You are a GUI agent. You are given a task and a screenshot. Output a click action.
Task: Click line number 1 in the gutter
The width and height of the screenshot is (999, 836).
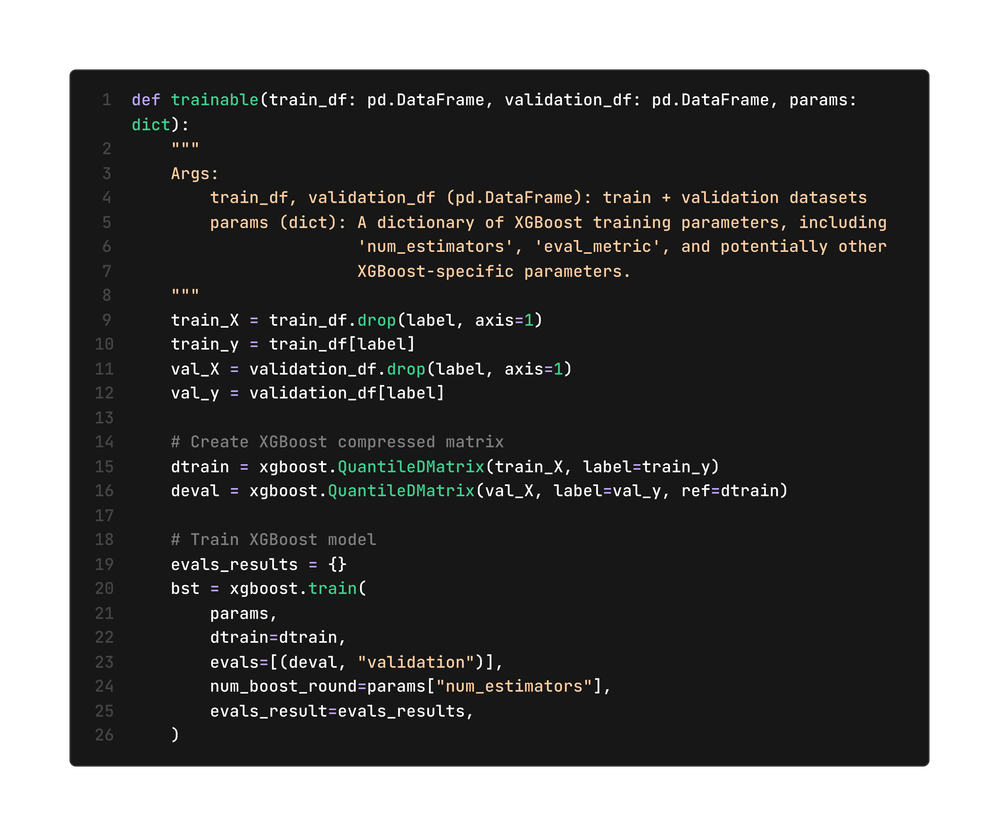coord(107,100)
